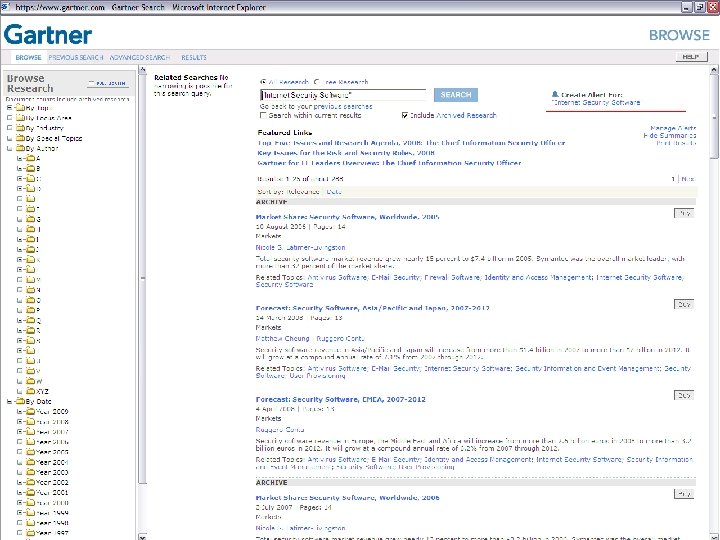Expand the Year 2000 tree node
Screen dimensions: 720x540
(19, 502)
